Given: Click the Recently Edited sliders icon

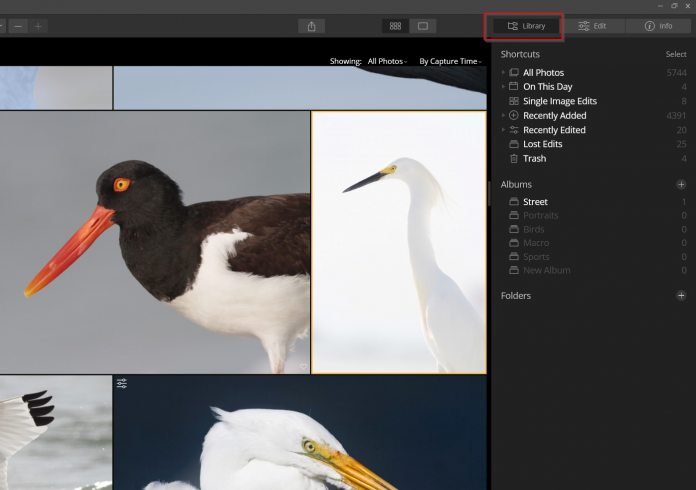Looking at the screenshot, I should 514,130.
